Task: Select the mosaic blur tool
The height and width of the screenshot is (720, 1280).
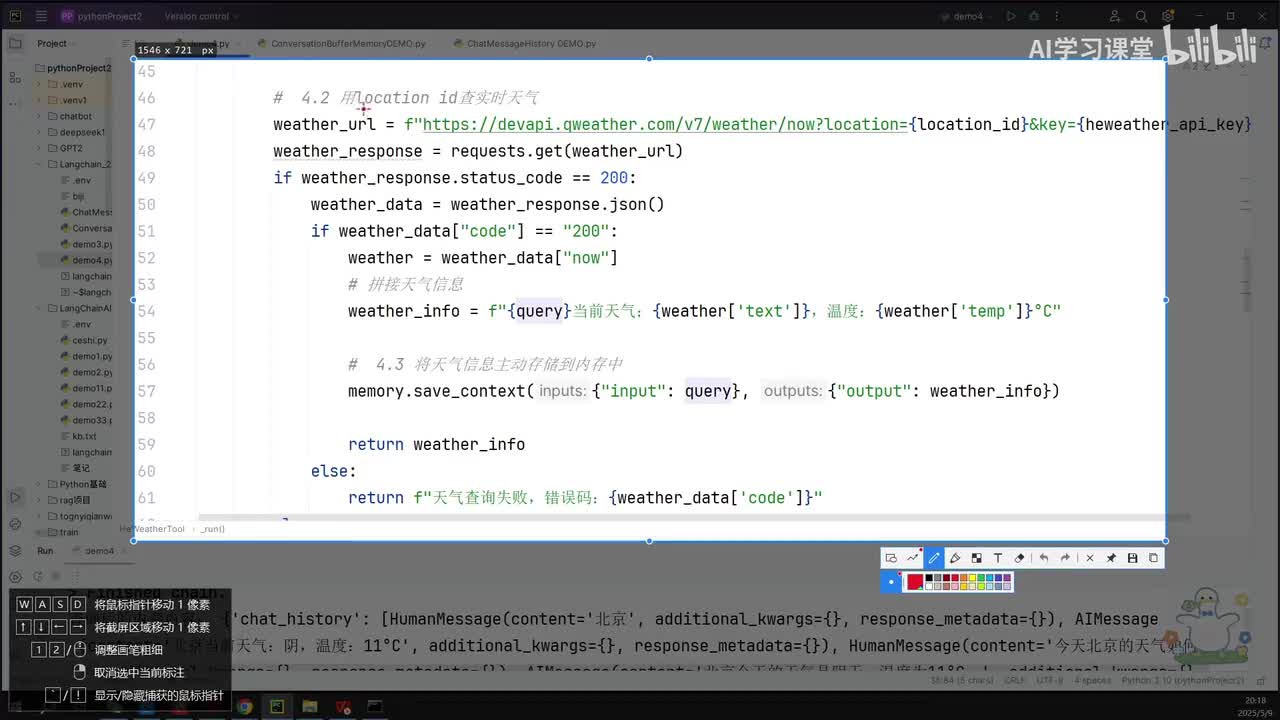Action: [976, 558]
